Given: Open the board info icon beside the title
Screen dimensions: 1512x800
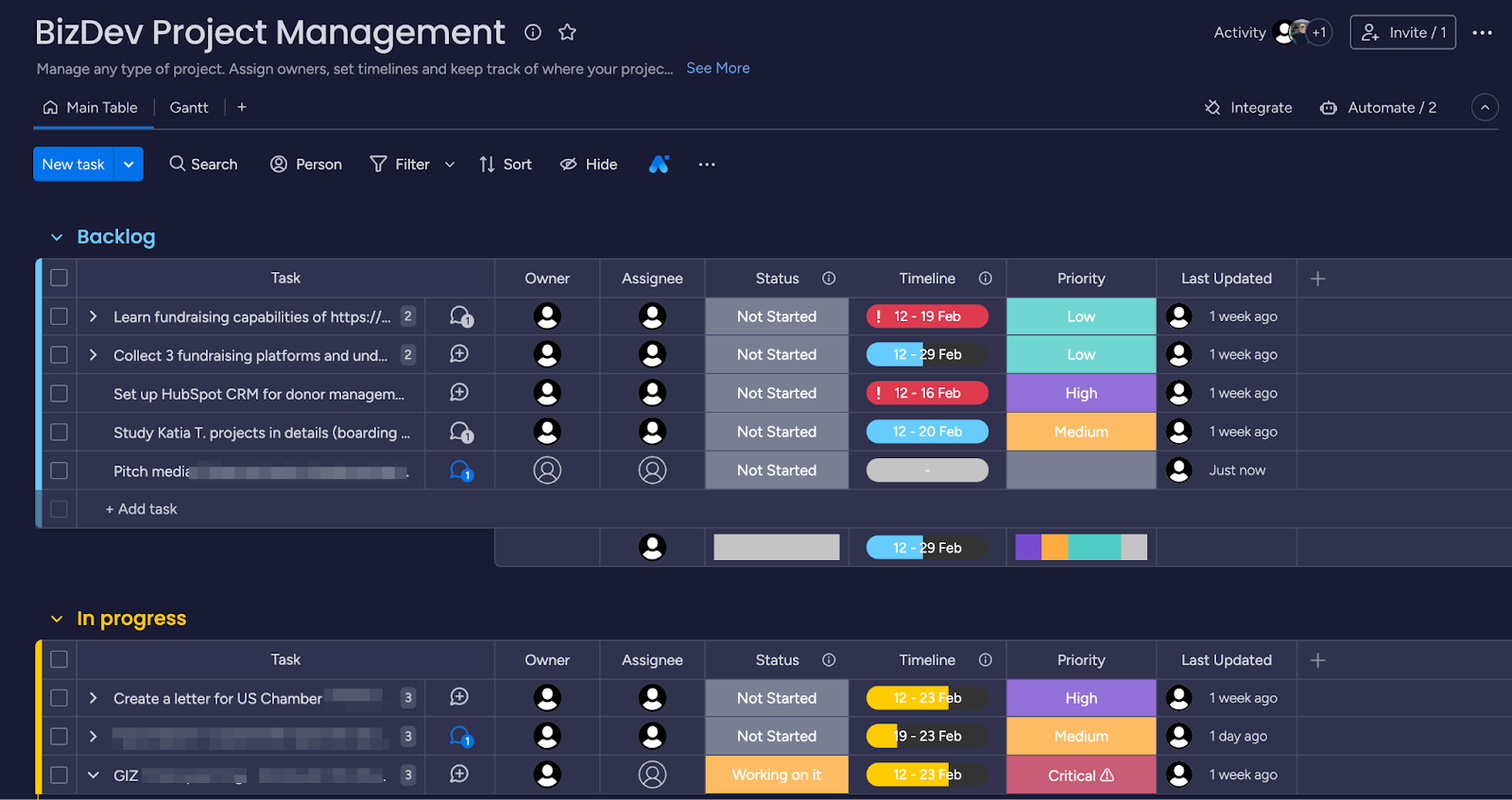Looking at the screenshot, I should 533,32.
